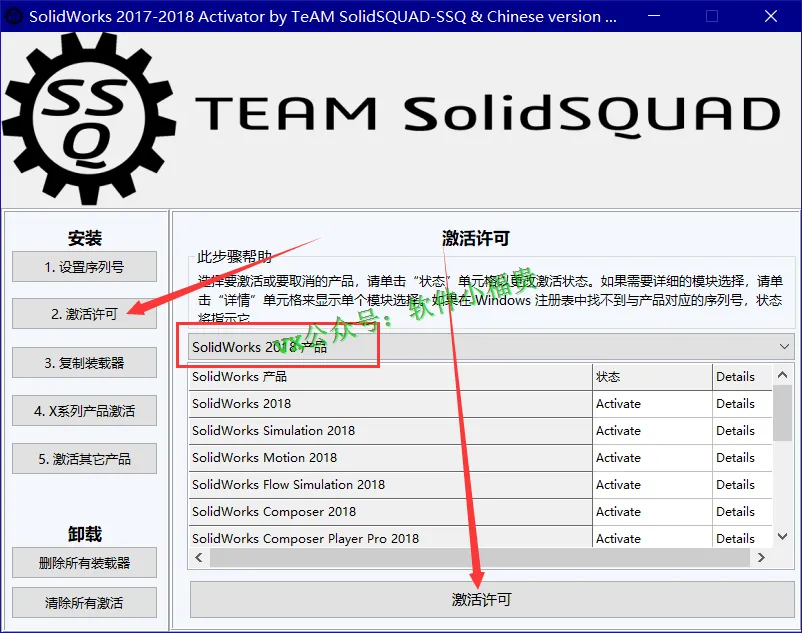Select SolidWorks Composer 2018 product name
Viewport: 802px width, 633px height.
(390, 512)
